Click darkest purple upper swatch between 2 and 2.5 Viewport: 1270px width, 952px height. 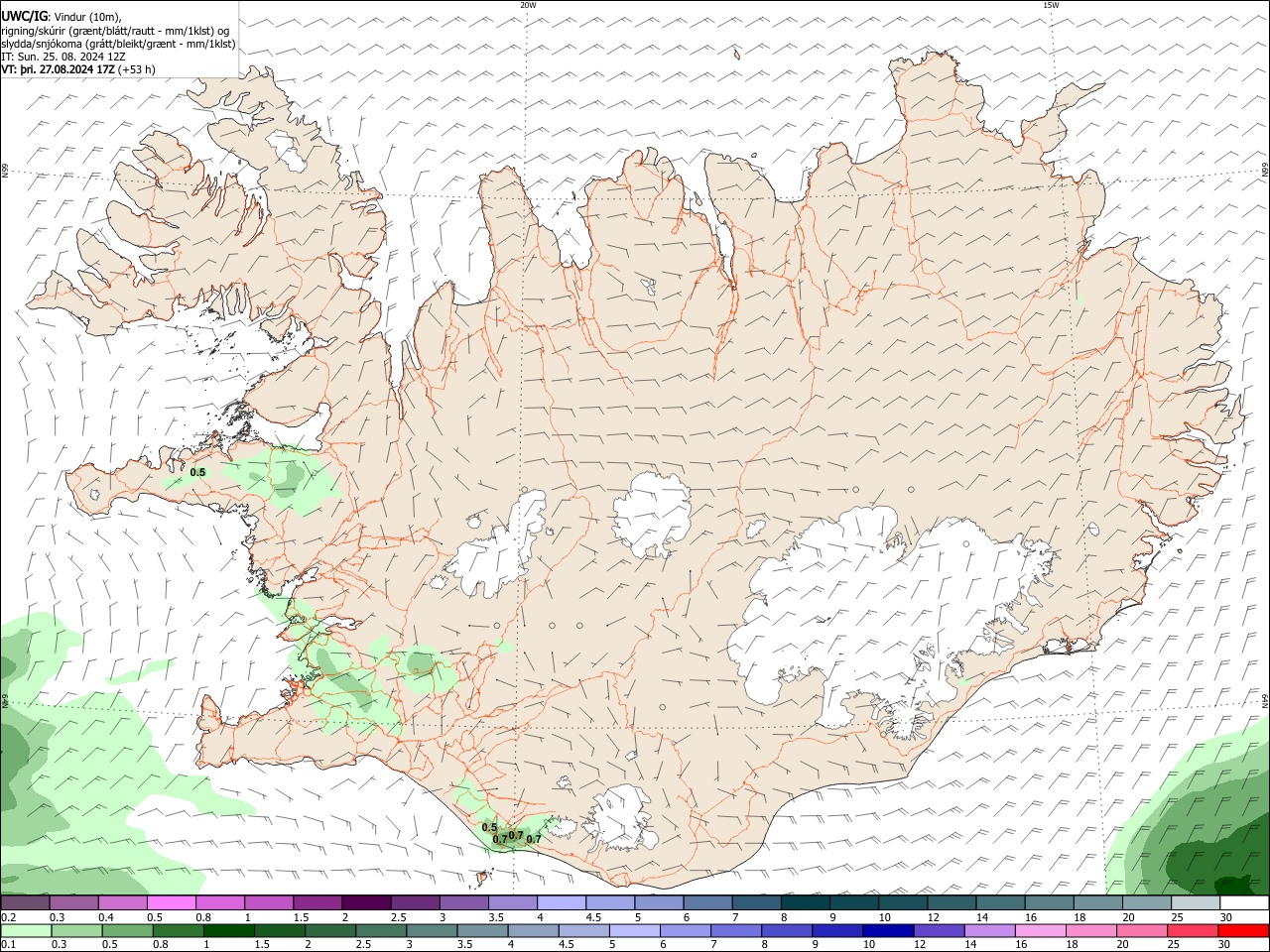coord(366,902)
